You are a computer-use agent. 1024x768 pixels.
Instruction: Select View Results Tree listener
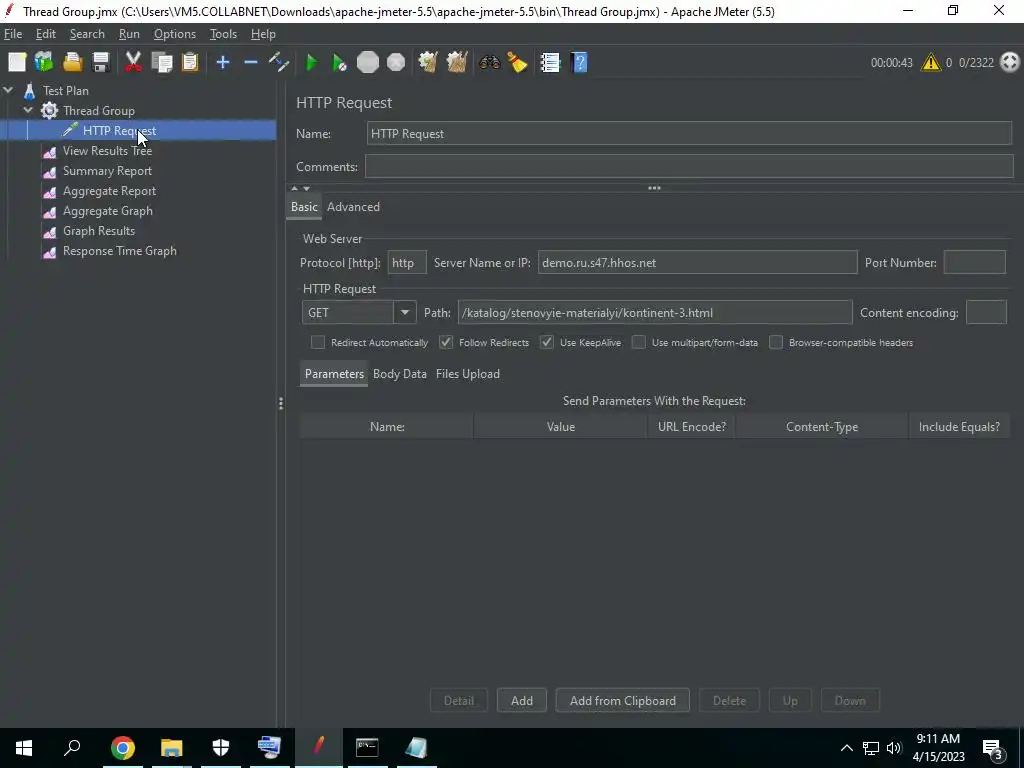(107, 151)
